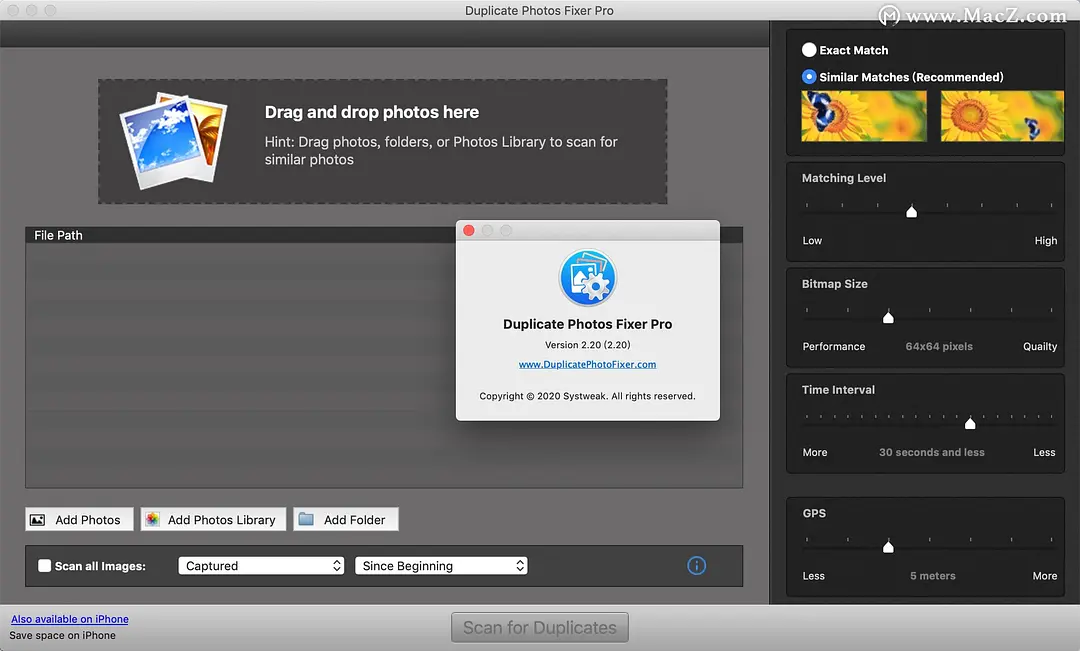Close the About dialog with red button
Image resolution: width=1080 pixels, height=651 pixels.
[x=468, y=230]
